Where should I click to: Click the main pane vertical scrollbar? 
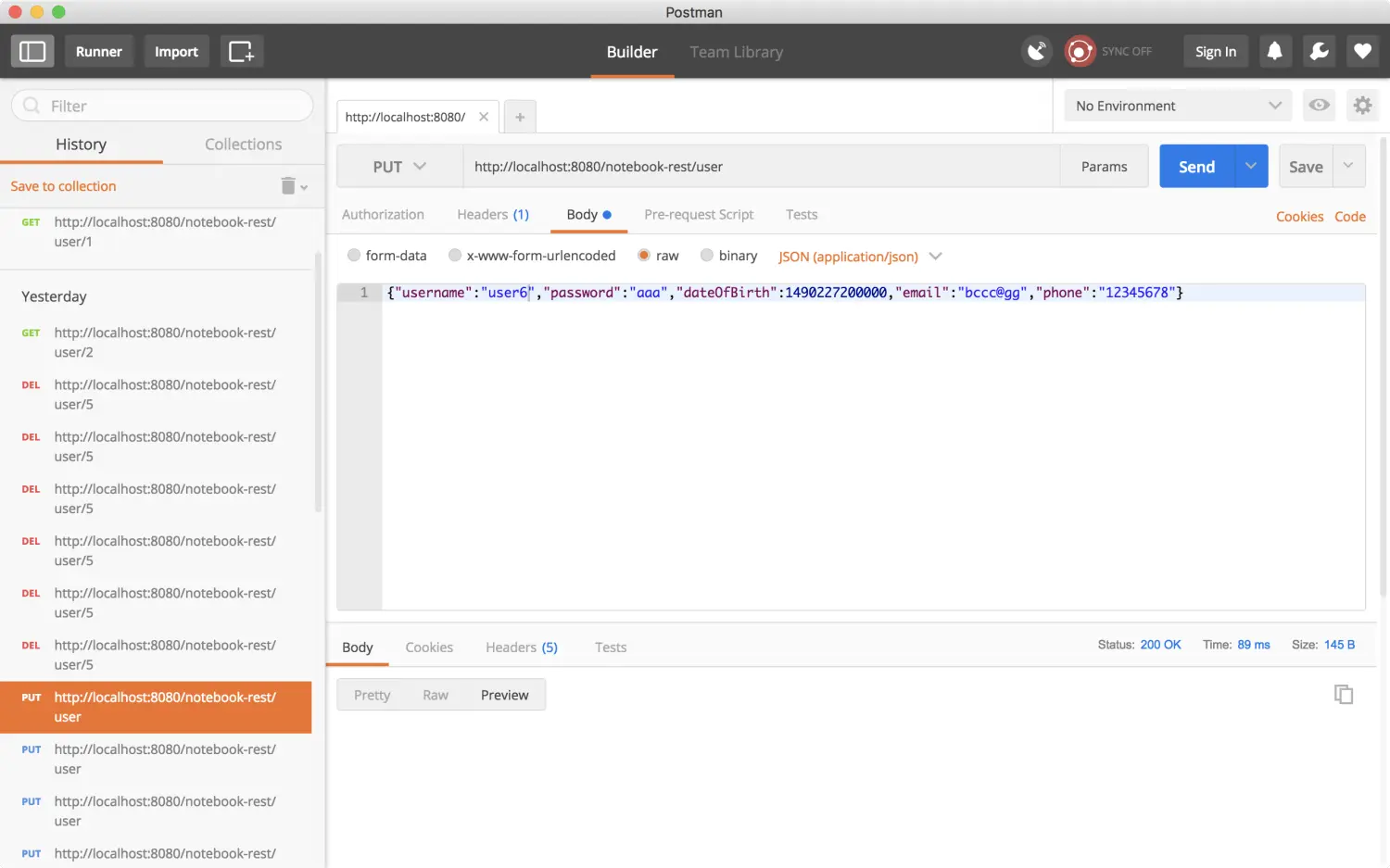pos(1384,367)
